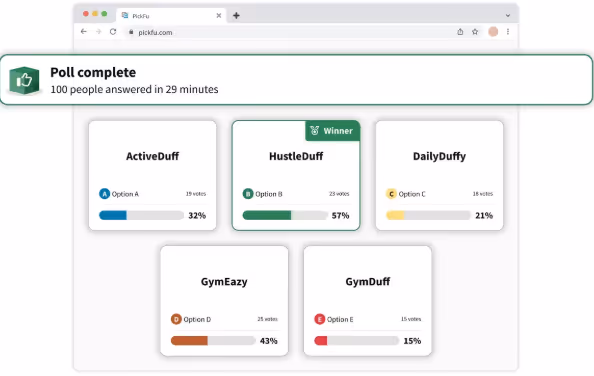The width and height of the screenshot is (594, 376).
Task: Click the Option E label
Action: click(340, 319)
